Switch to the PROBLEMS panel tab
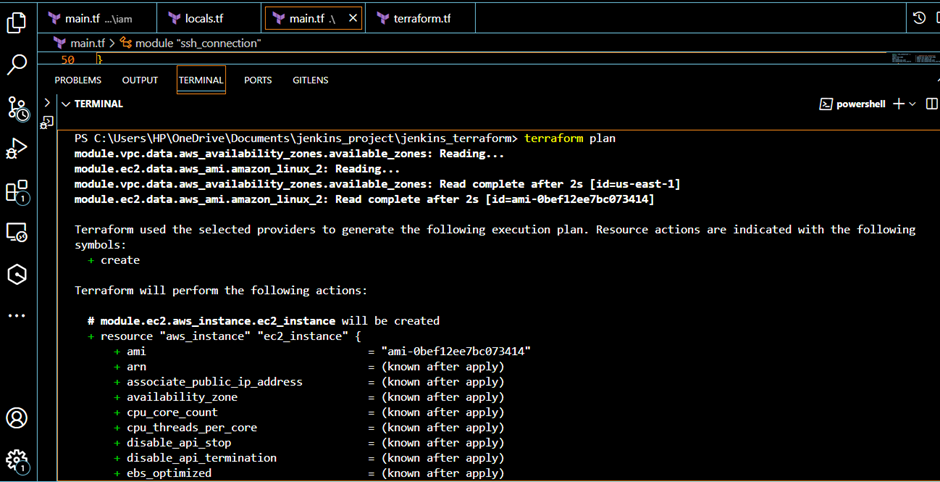 (x=78, y=80)
